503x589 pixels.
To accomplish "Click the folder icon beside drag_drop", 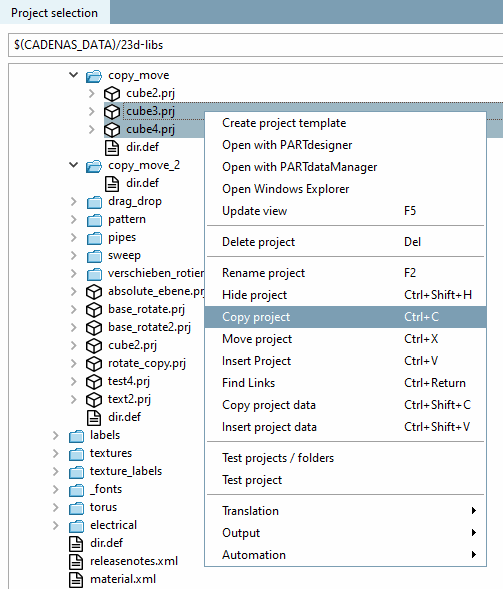I will 94,202.
